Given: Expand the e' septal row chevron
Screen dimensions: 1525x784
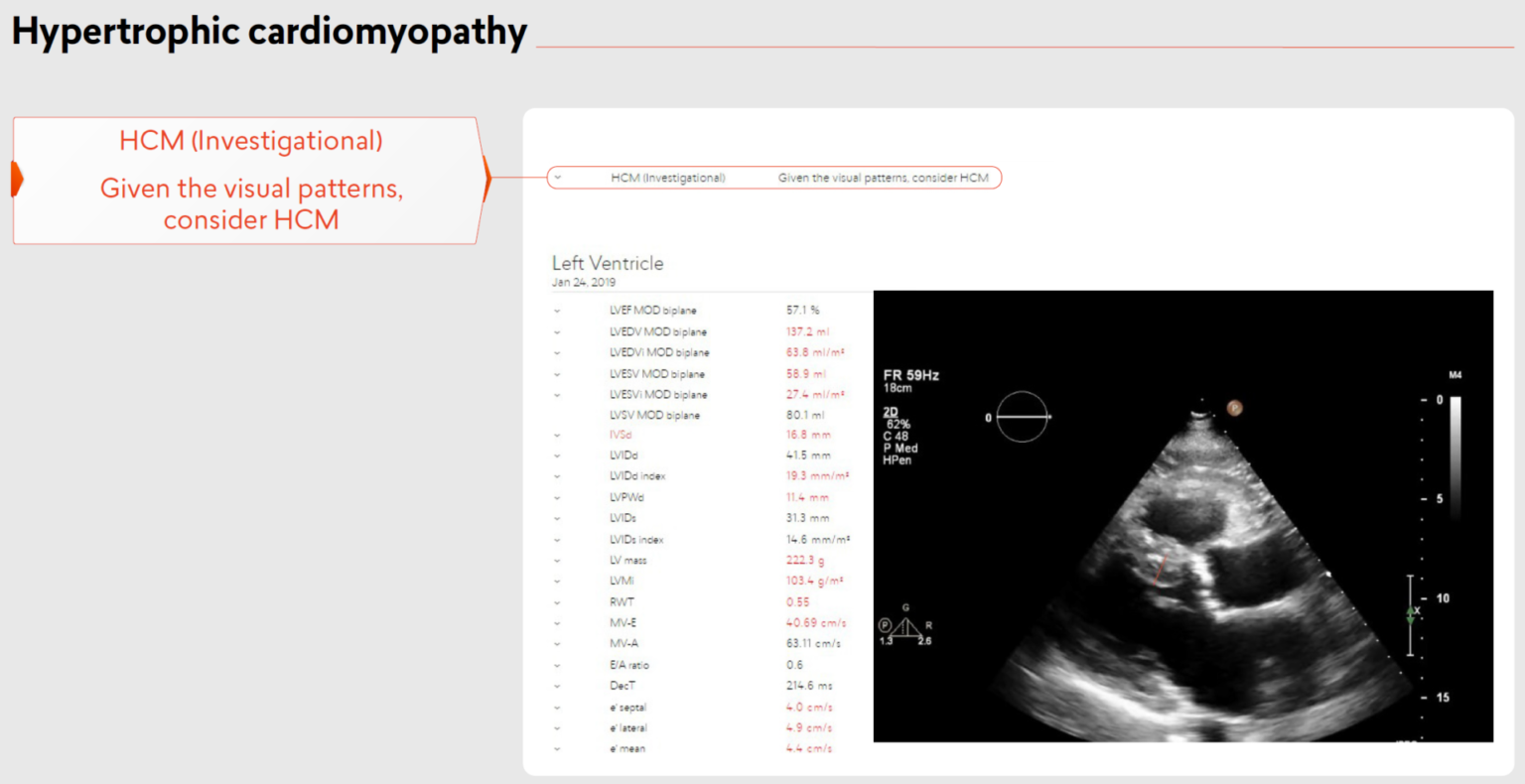Looking at the screenshot, I should [x=557, y=708].
